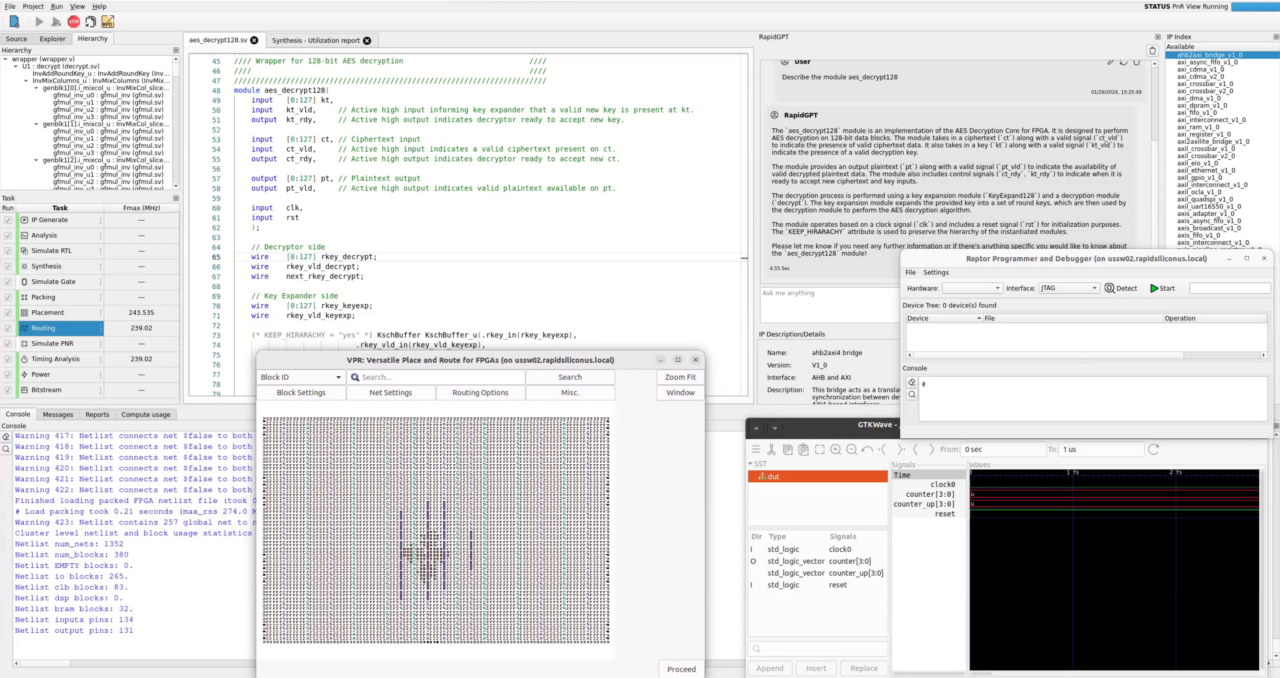The image size is (1280, 678).
Task: Select the scissors cut icon in GTKWave
Action: (x=772, y=450)
